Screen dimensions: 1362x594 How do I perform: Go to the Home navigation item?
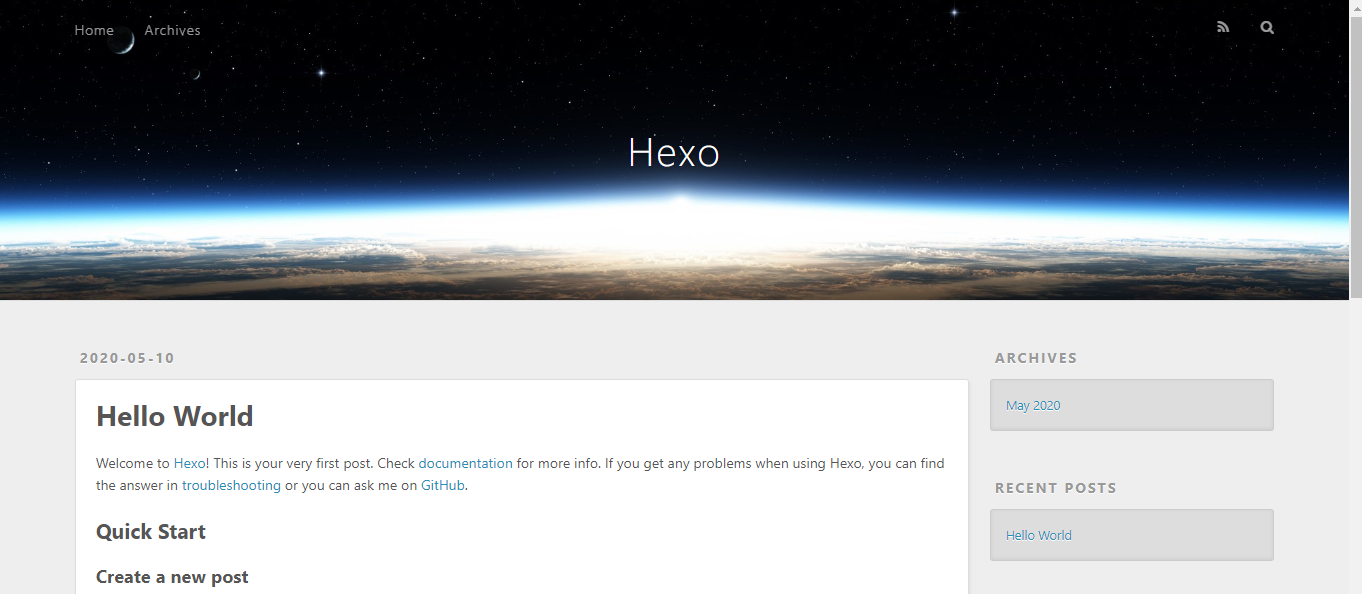pos(94,30)
